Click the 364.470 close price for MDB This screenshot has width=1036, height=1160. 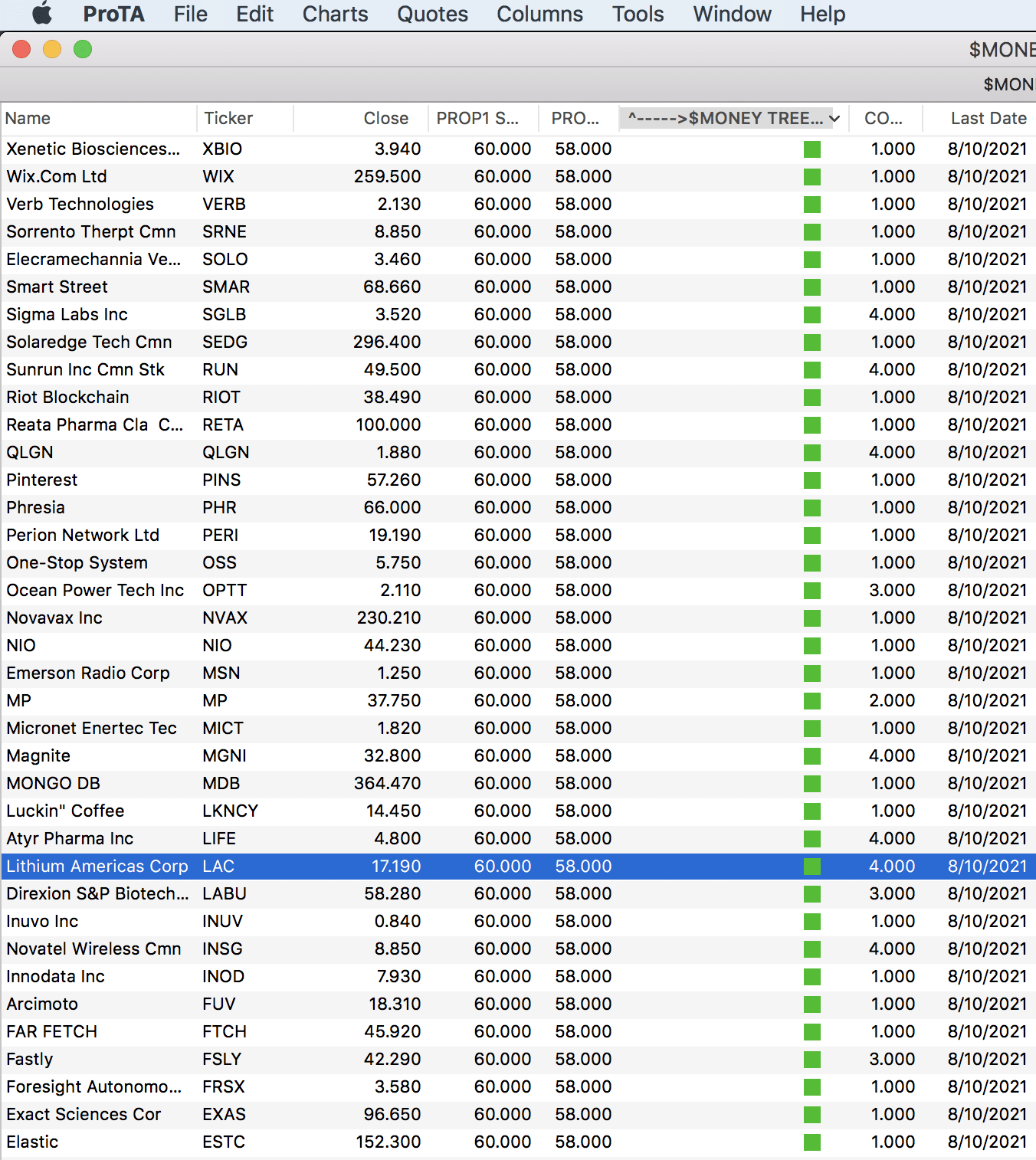pos(387,783)
